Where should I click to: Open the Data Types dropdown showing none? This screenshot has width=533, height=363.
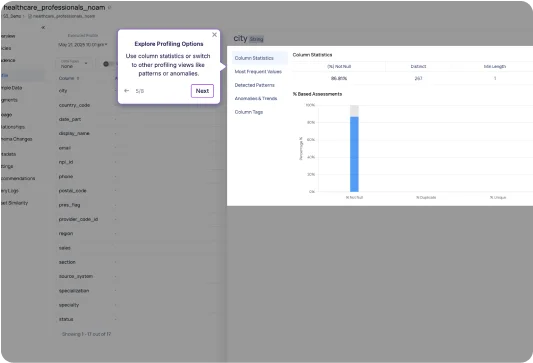[x=73, y=64]
